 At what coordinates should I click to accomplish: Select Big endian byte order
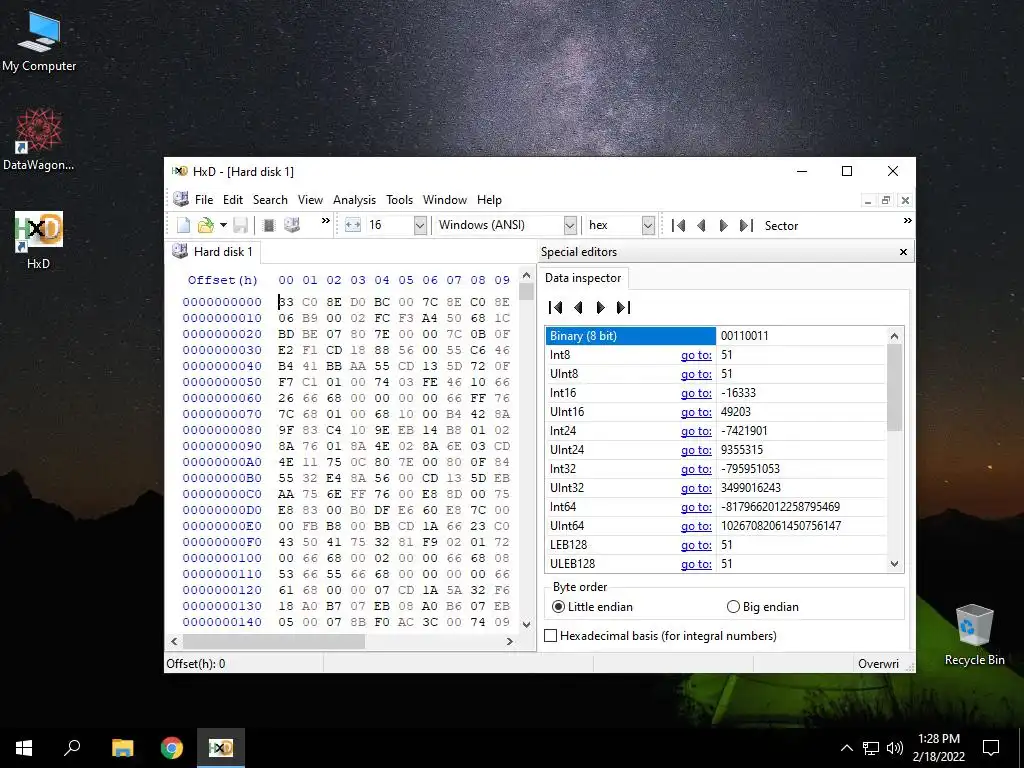click(763, 607)
